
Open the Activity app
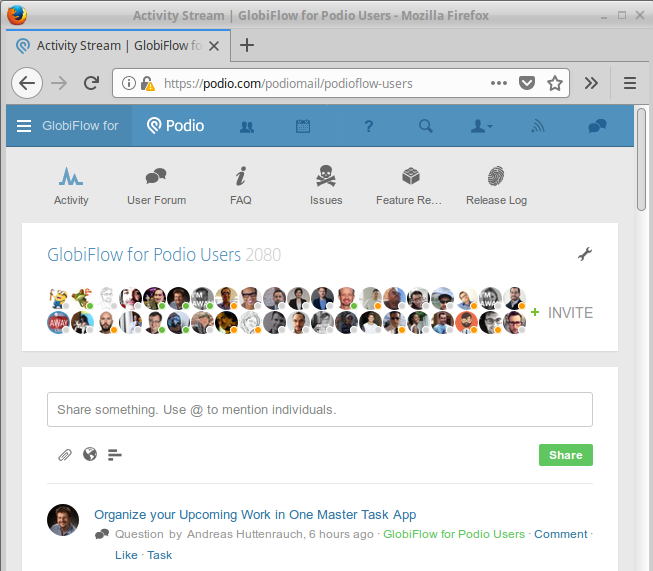71,186
